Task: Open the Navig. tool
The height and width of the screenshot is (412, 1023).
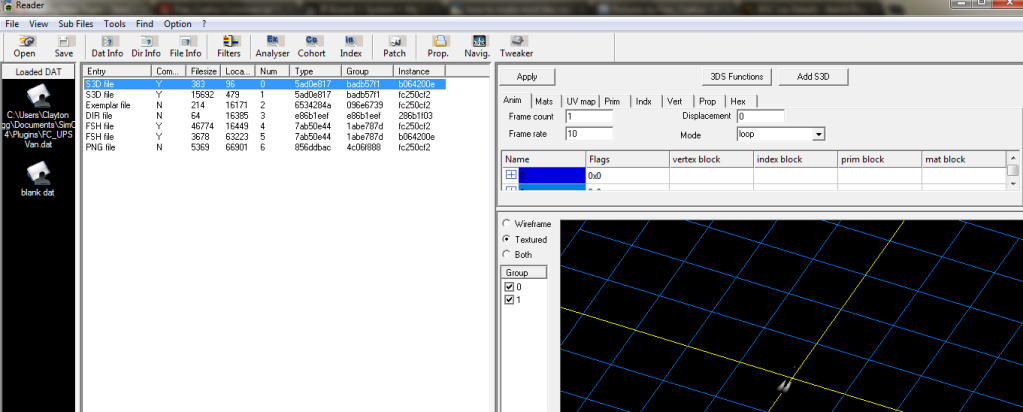Action: [477, 46]
